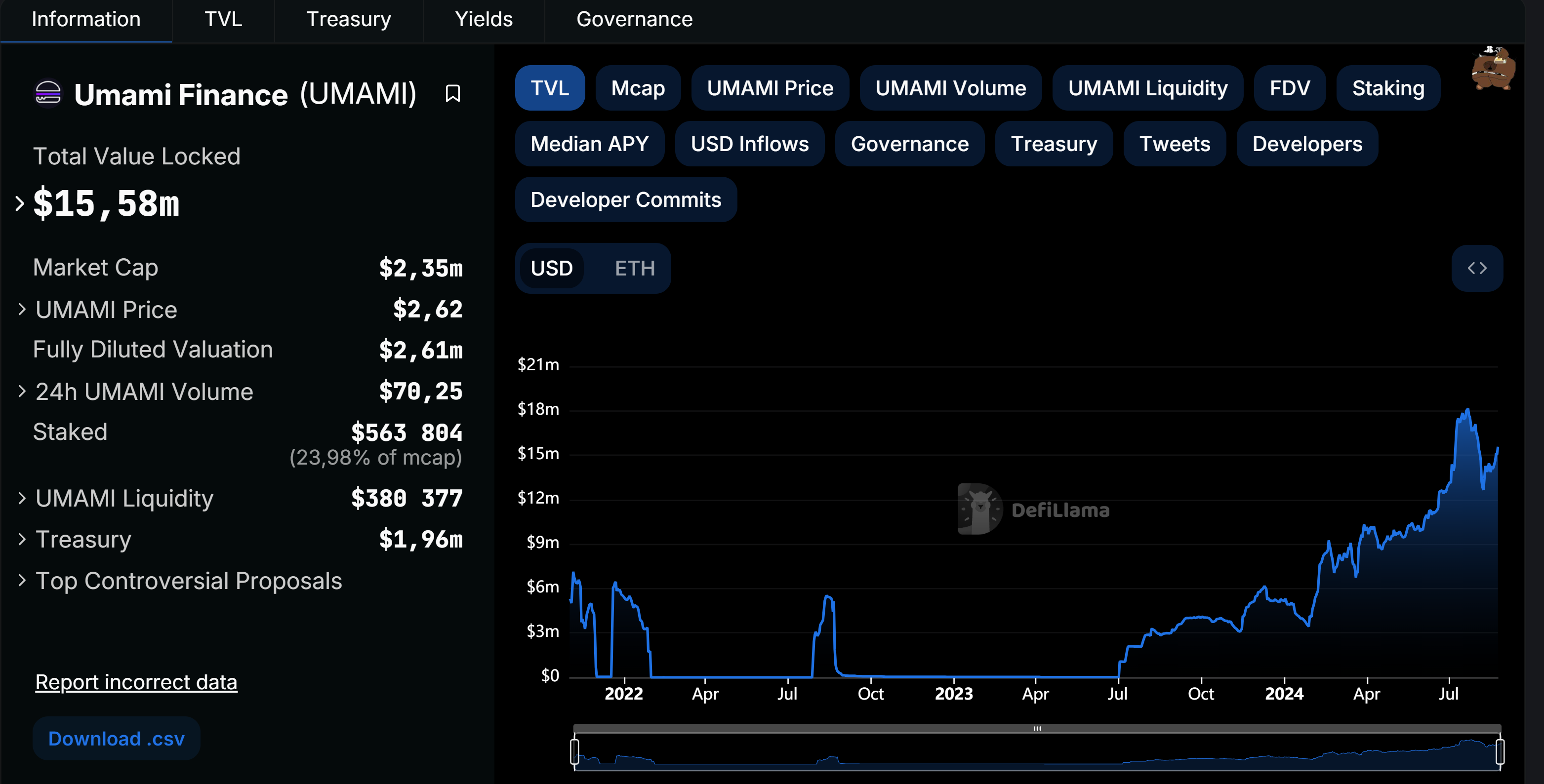Open the Report incorrect data link
1544x784 pixels.
pyautogui.click(x=136, y=682)
